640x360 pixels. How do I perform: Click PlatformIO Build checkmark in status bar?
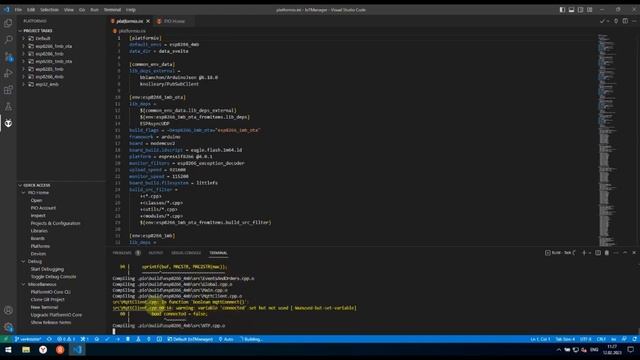click(107, 339)
